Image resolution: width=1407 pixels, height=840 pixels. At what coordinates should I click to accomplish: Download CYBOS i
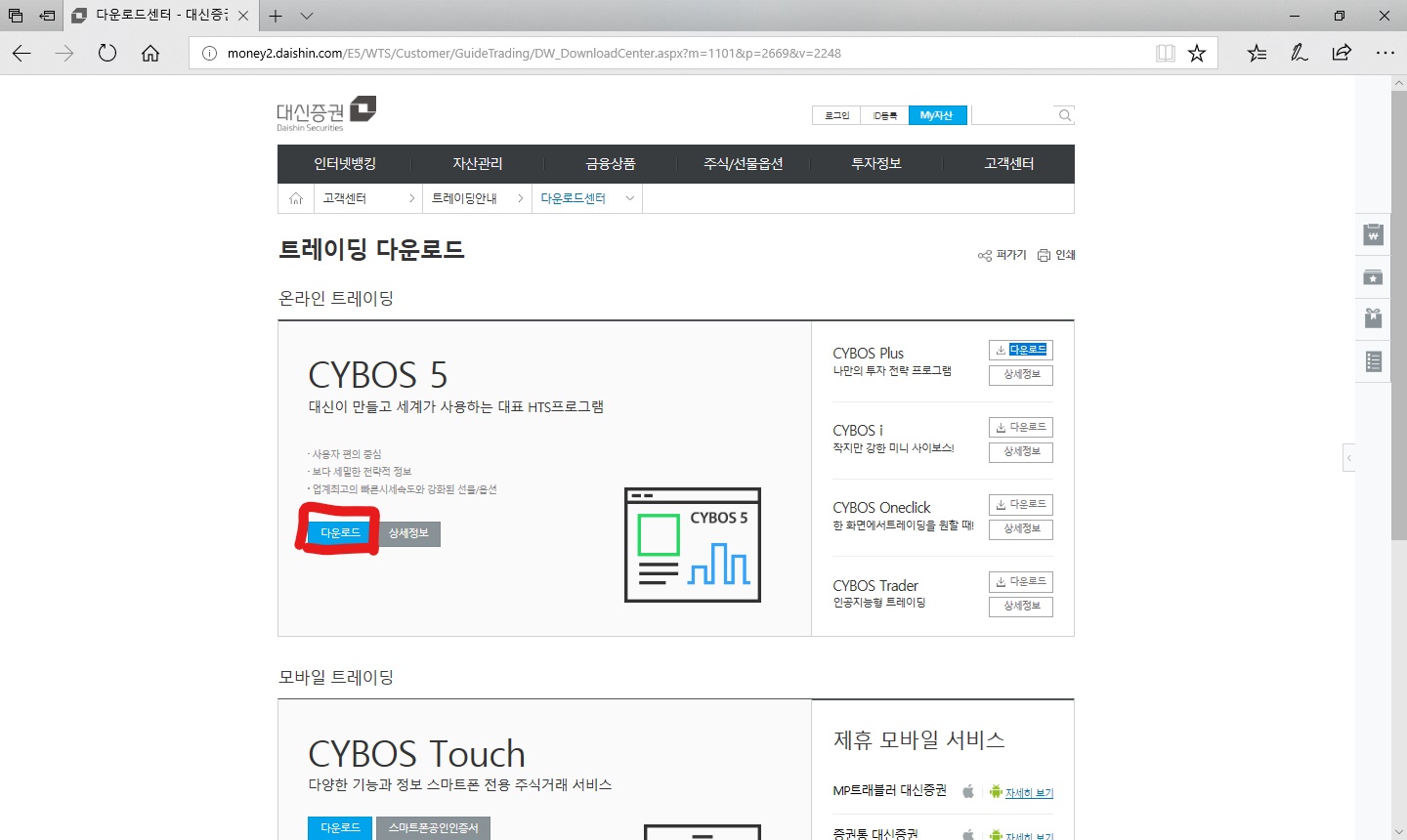point(1021,427)
